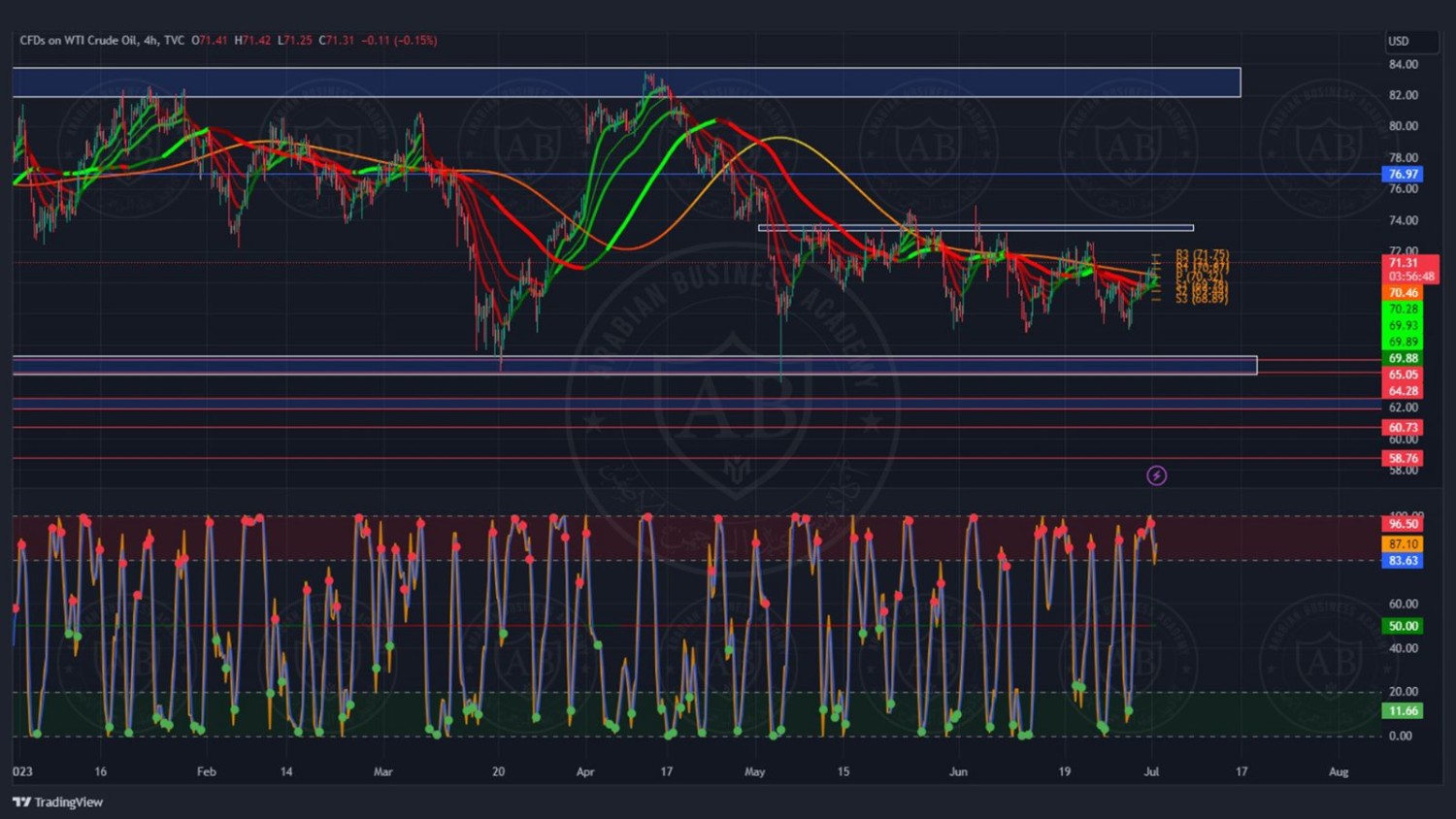Image resolution: width=1456 pixels, height=819 pixels.
Task: Click the S3 (68.89) pivot label
Action: [1202, 299]
